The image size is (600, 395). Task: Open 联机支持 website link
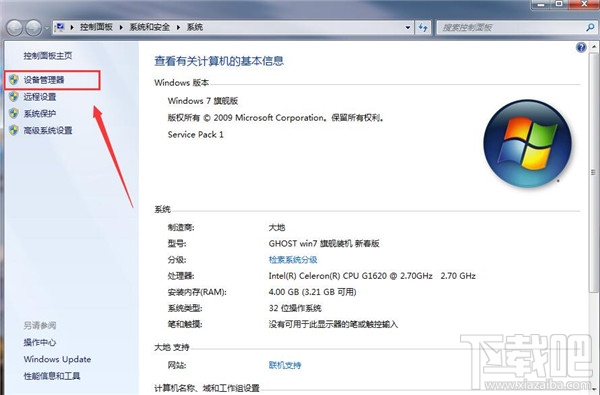(x=285, y=365)
